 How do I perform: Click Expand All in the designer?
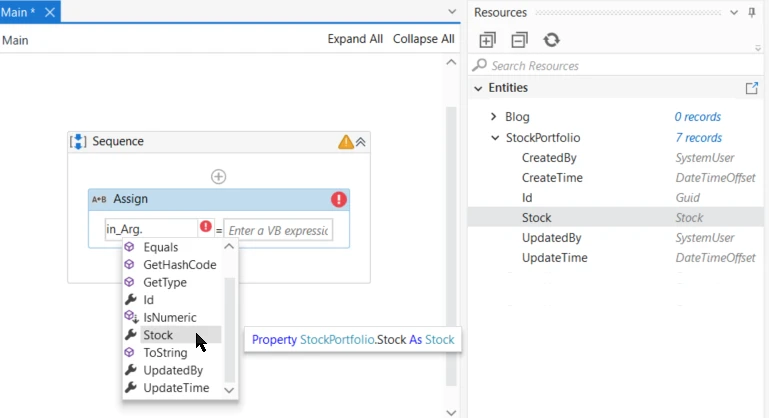355,39
